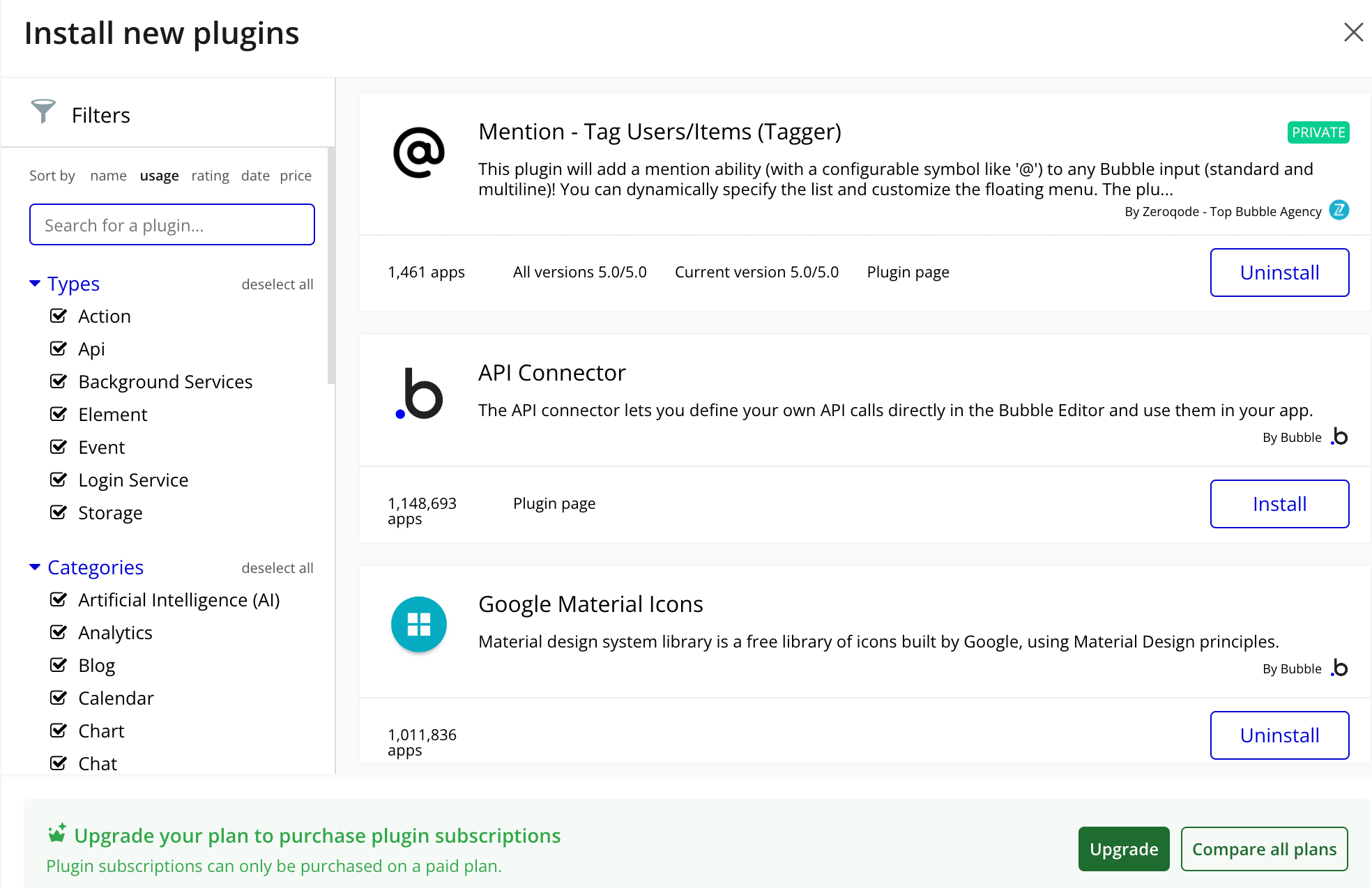Uncheck the Analytics category checkbox
1372x888 pixels.
[59, 632]
